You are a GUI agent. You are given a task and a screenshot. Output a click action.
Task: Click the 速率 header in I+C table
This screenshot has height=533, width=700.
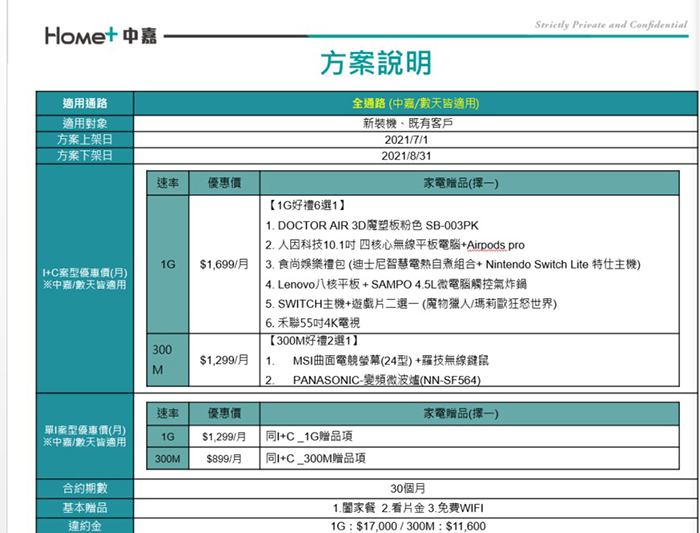tap(168, 183)
